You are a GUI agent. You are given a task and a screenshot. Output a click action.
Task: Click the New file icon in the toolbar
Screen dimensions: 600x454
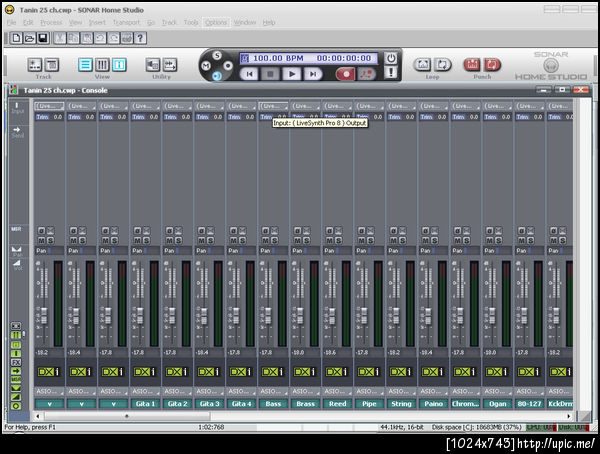16,38
